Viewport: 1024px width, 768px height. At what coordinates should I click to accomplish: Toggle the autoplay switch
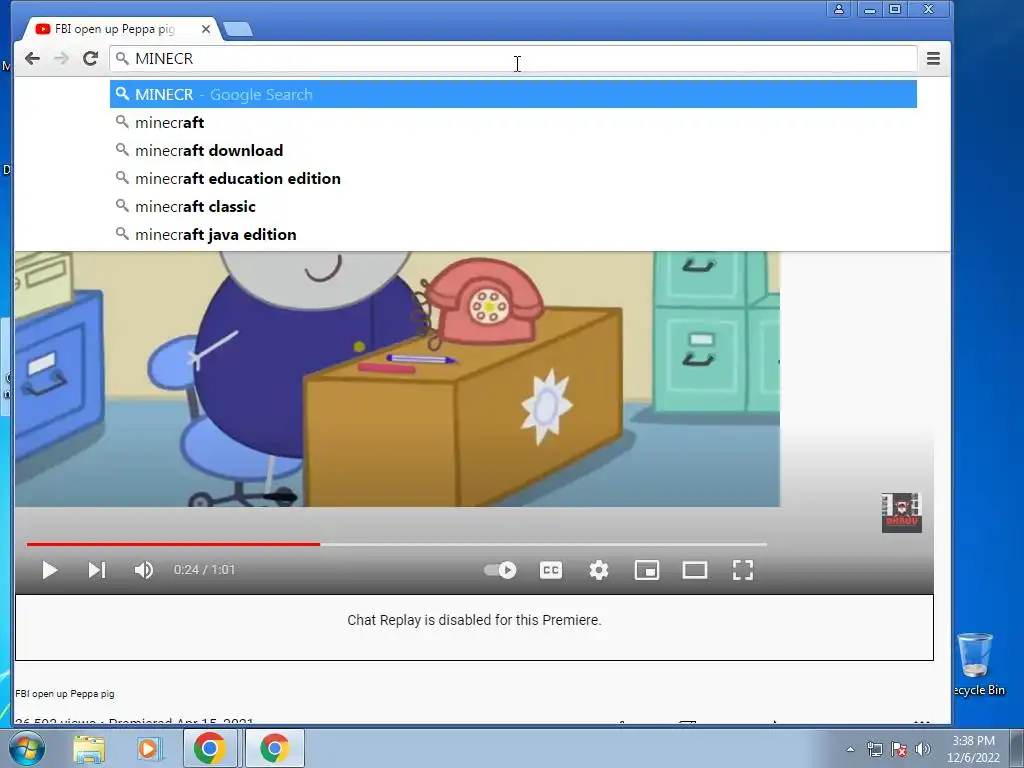(500, 570)
